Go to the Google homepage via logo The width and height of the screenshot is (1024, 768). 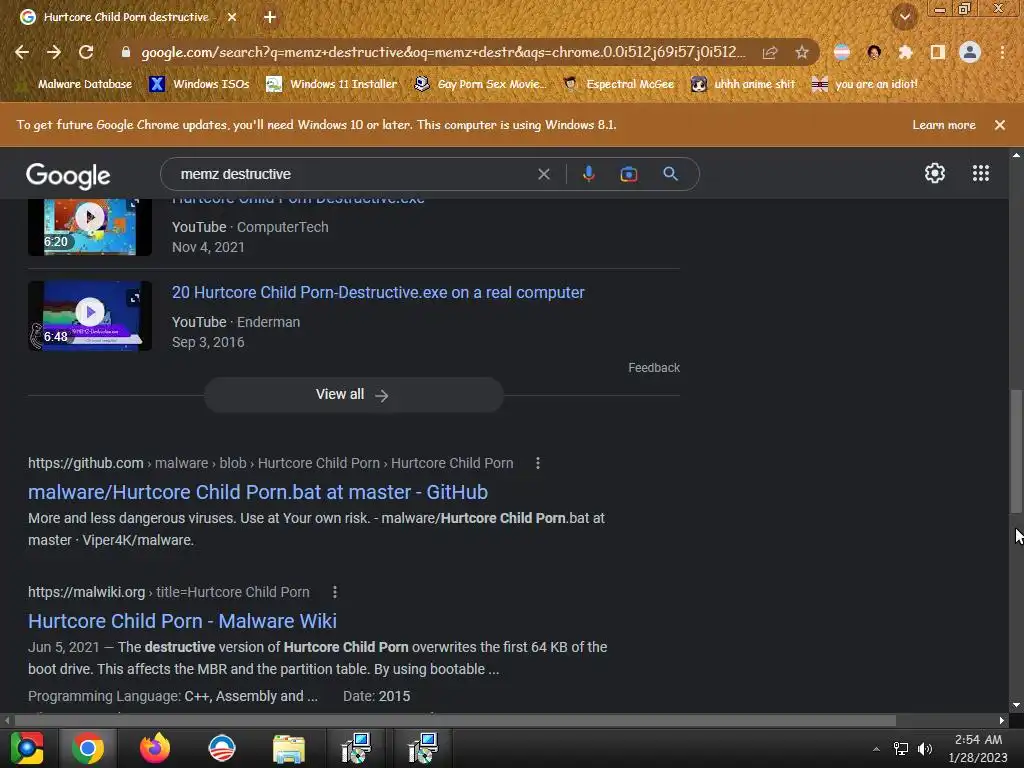pos(68,175)
